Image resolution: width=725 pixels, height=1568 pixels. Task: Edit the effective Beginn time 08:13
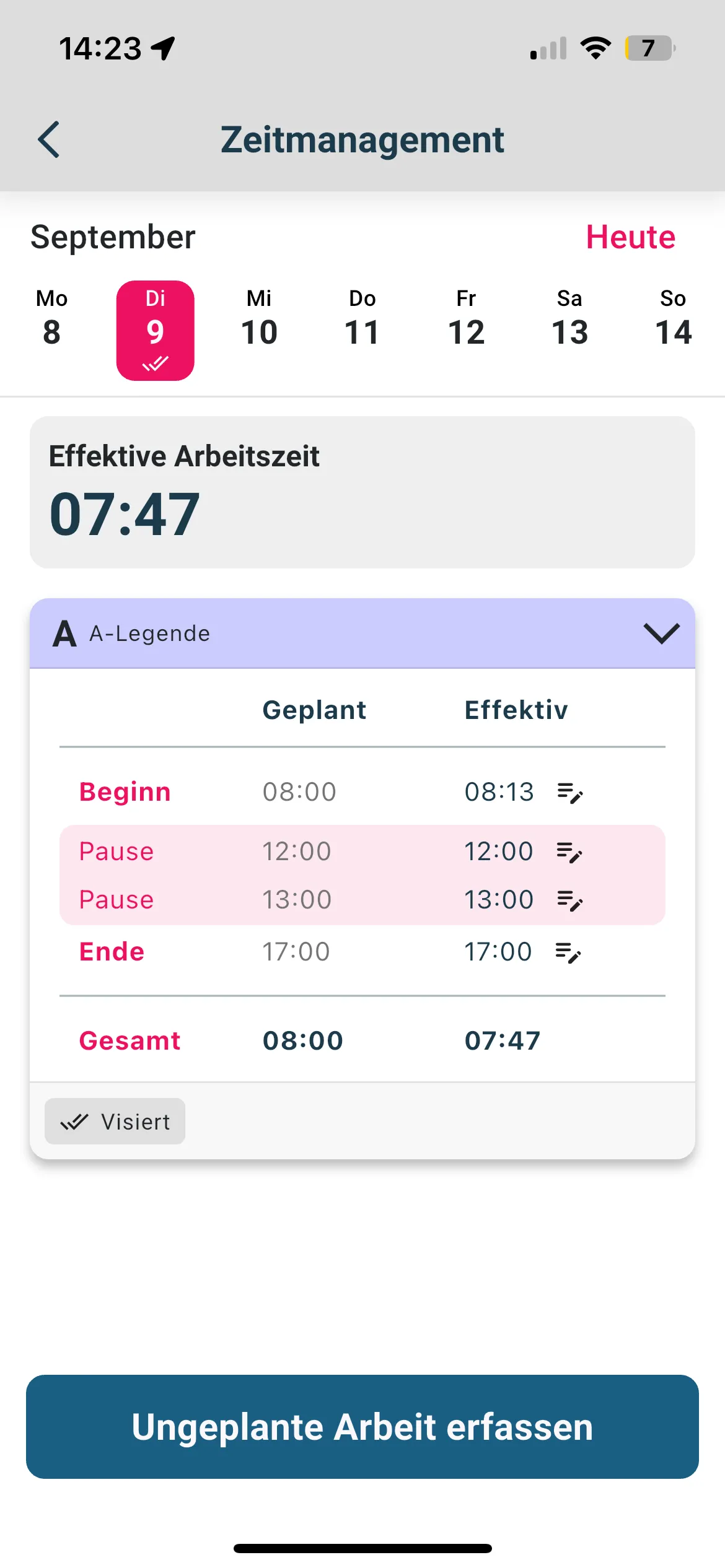[569, 792]
